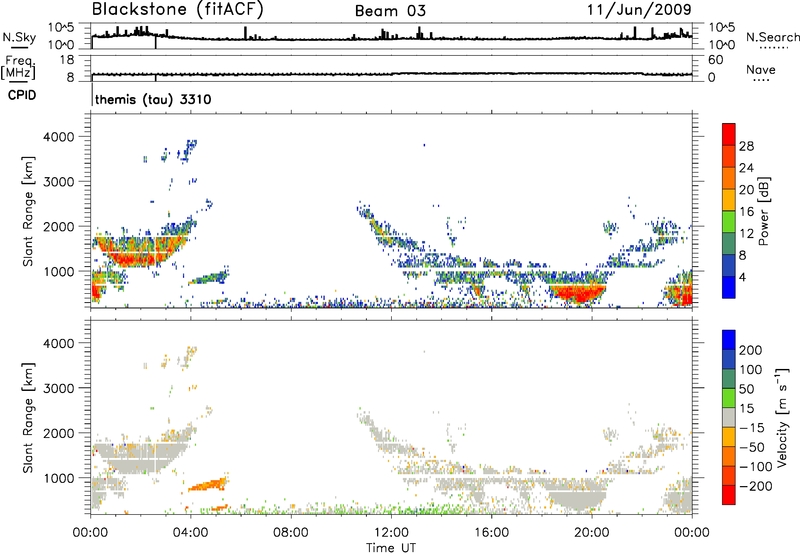Select the "CPID" row label
Image resolution: width=800 pixels, height=554 pixels.
(21, 95)
